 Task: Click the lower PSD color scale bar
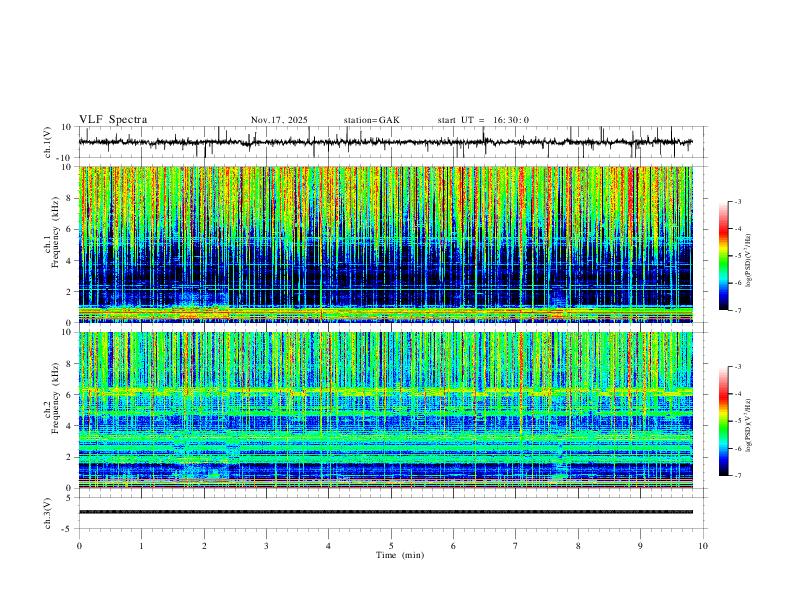coord(724,421)
